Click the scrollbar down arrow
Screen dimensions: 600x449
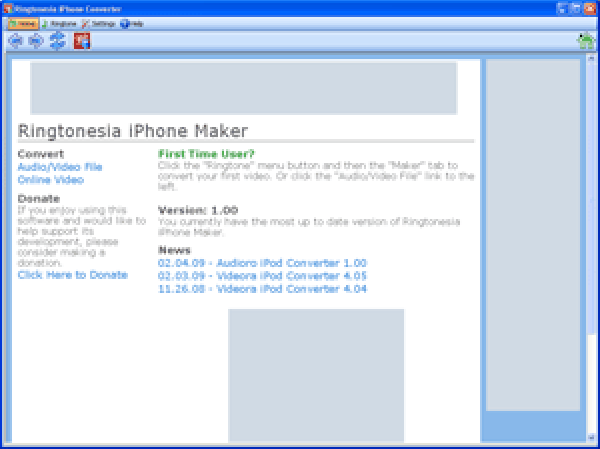click(591, 437)
